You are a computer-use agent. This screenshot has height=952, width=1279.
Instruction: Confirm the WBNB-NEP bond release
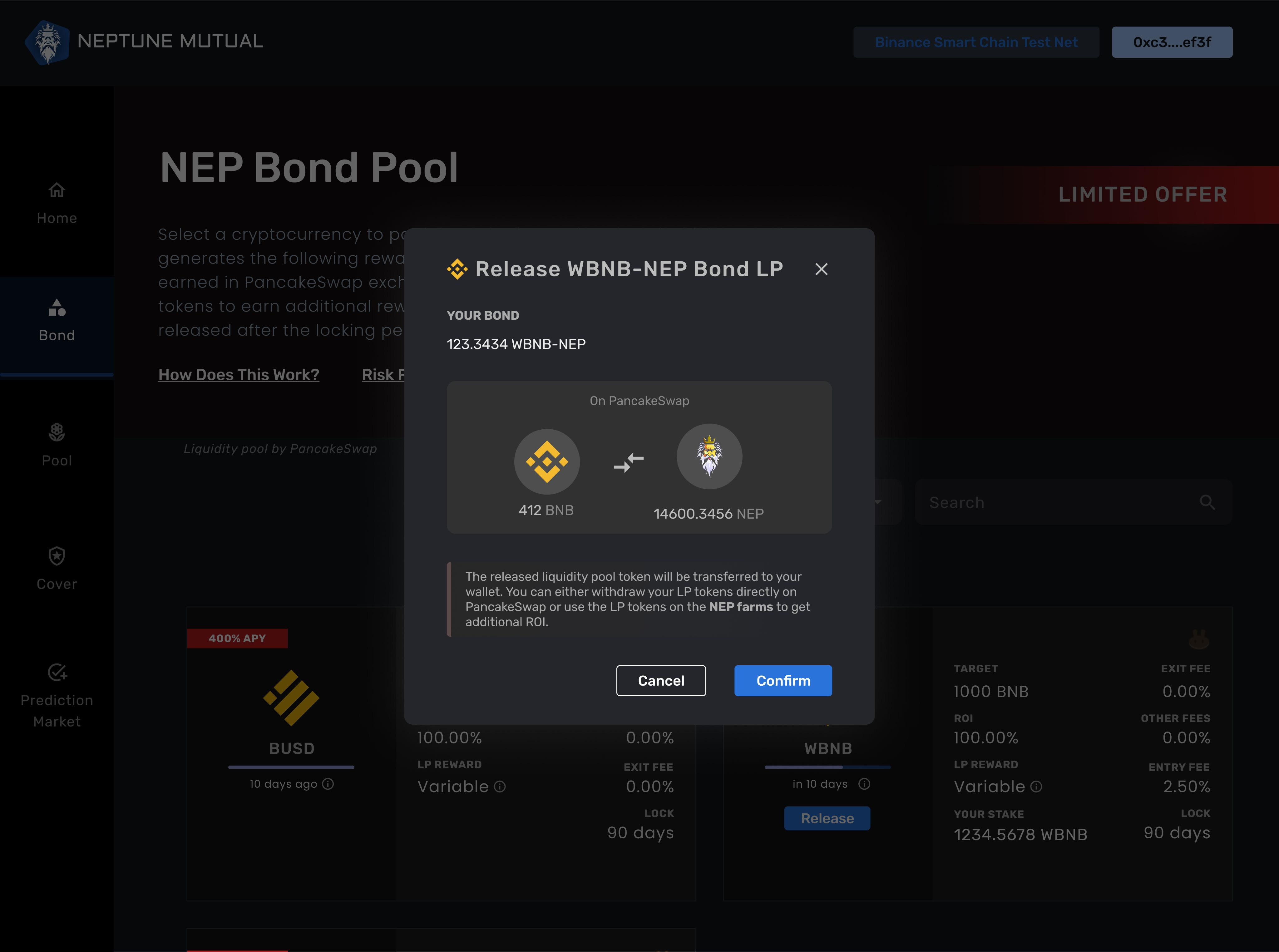tap(783, 681)
